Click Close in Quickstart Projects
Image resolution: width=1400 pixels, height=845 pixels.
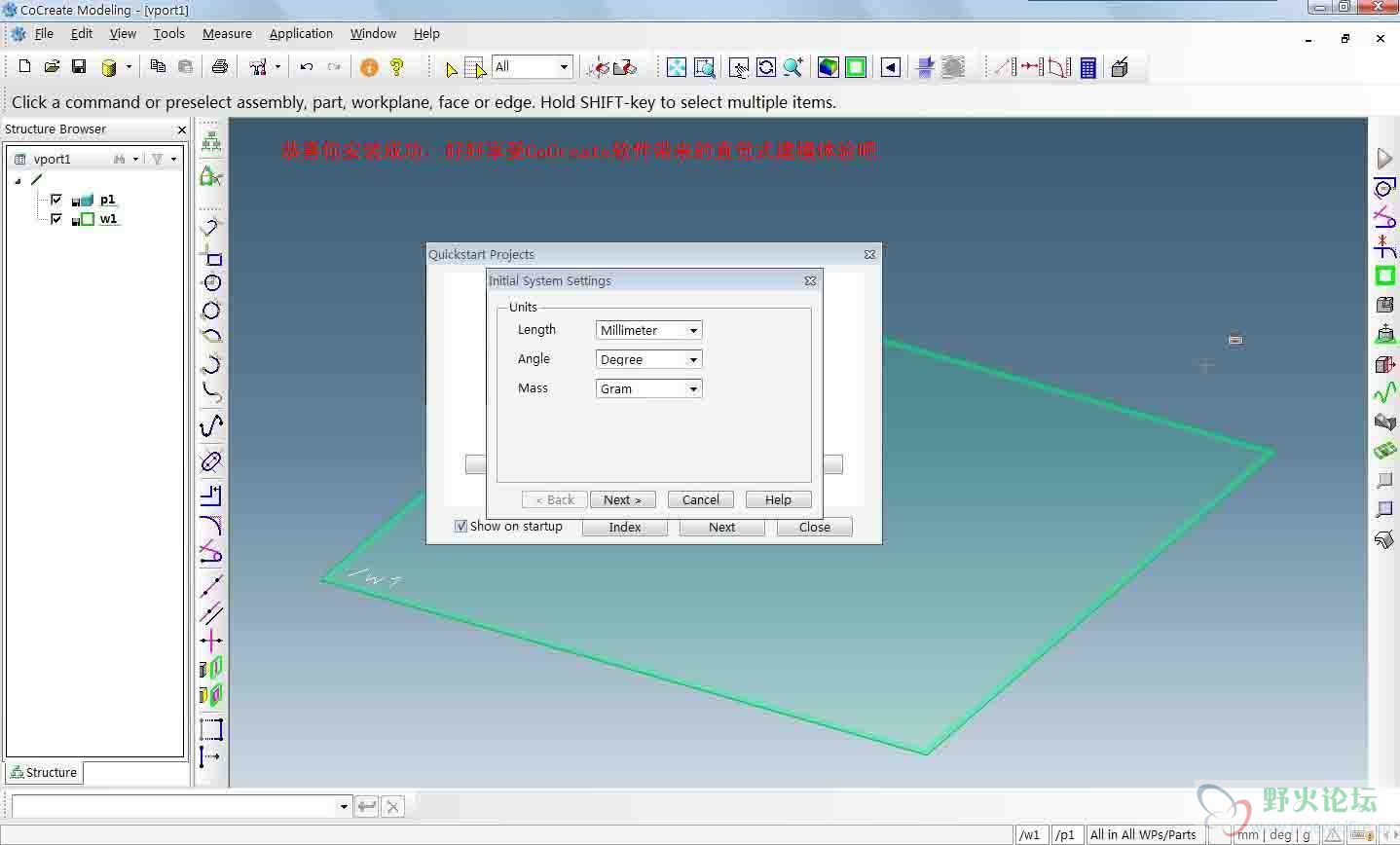[x=814, y=527]
